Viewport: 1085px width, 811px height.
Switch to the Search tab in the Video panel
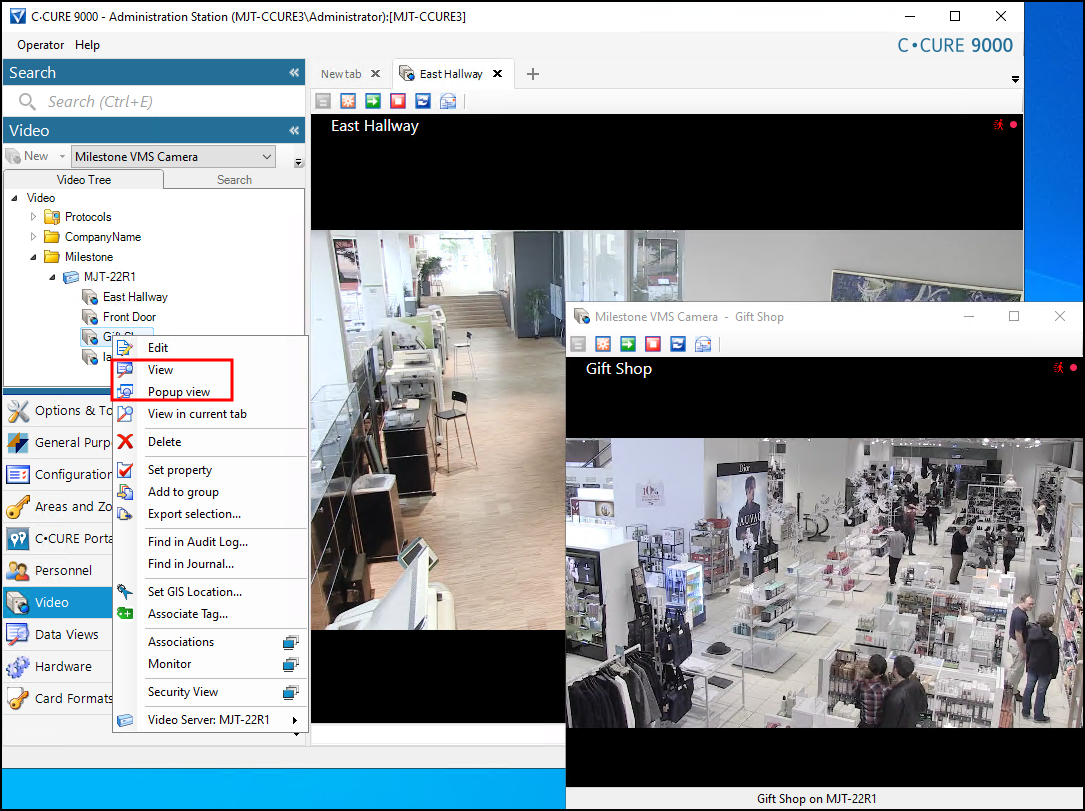coord(234,180)
